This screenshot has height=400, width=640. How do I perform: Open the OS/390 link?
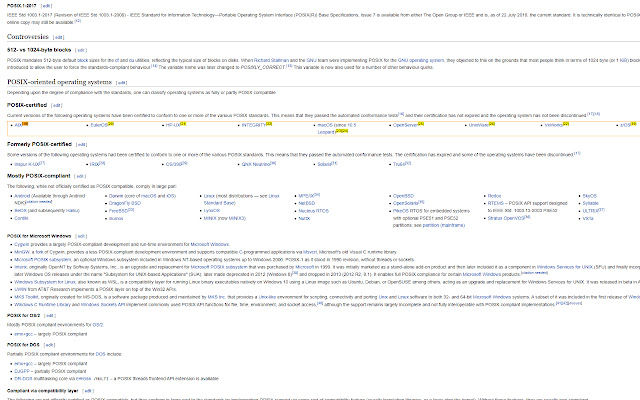click(173, 164)
